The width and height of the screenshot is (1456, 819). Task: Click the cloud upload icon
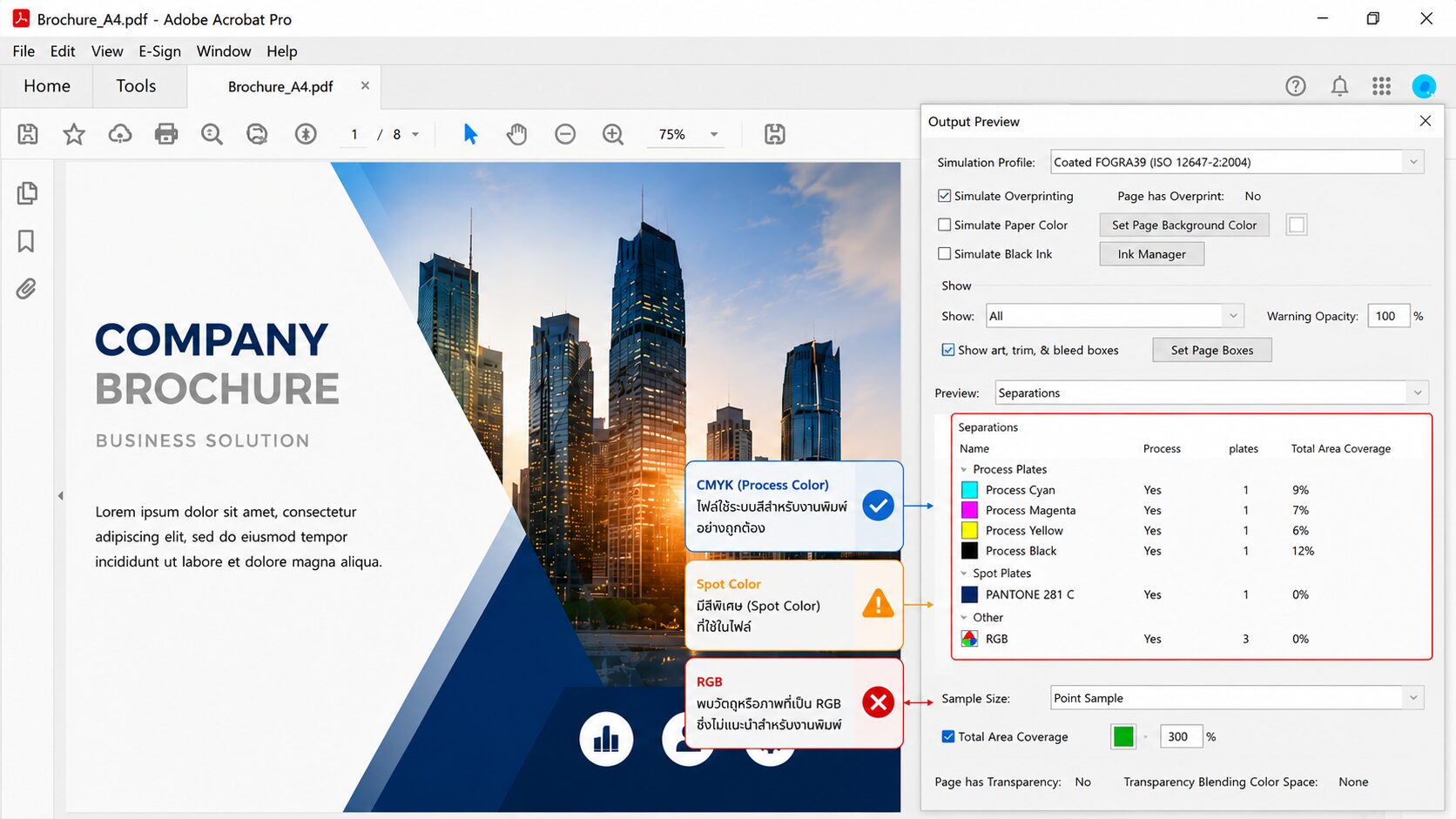[x=120, y=134]
